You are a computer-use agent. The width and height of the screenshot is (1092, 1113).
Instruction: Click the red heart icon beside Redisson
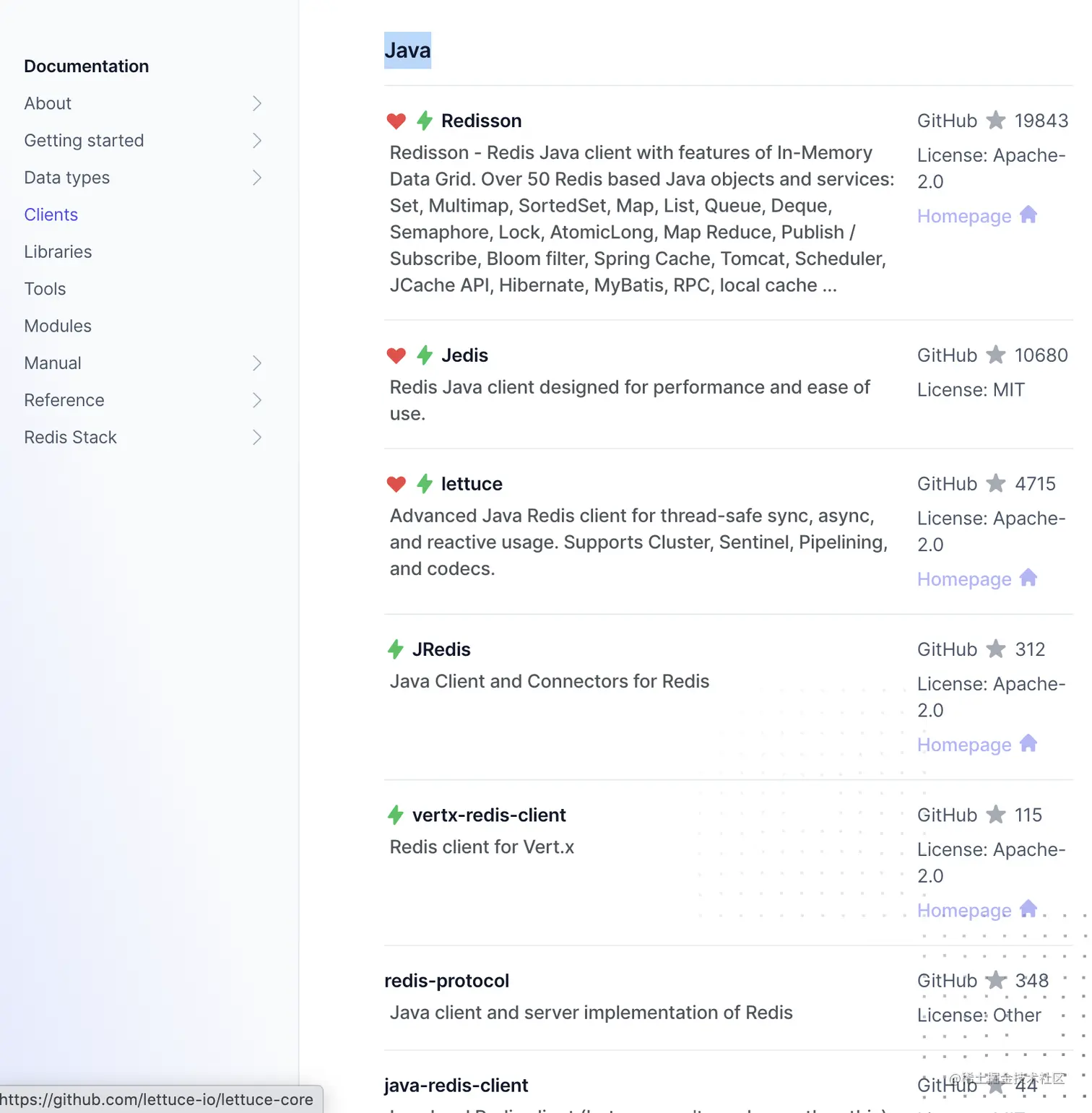396,121
